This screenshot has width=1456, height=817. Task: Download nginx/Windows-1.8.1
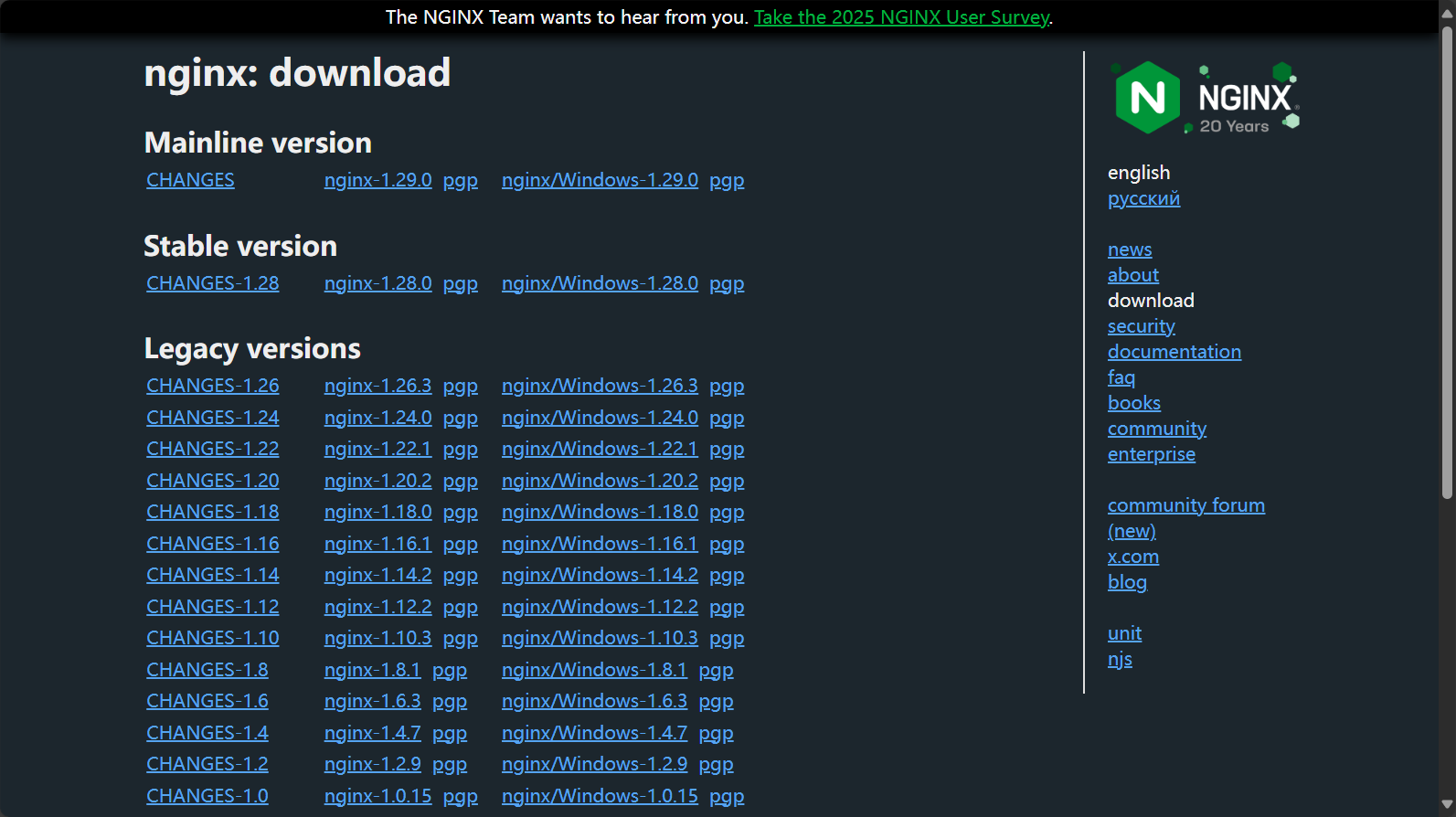[594, 670]
